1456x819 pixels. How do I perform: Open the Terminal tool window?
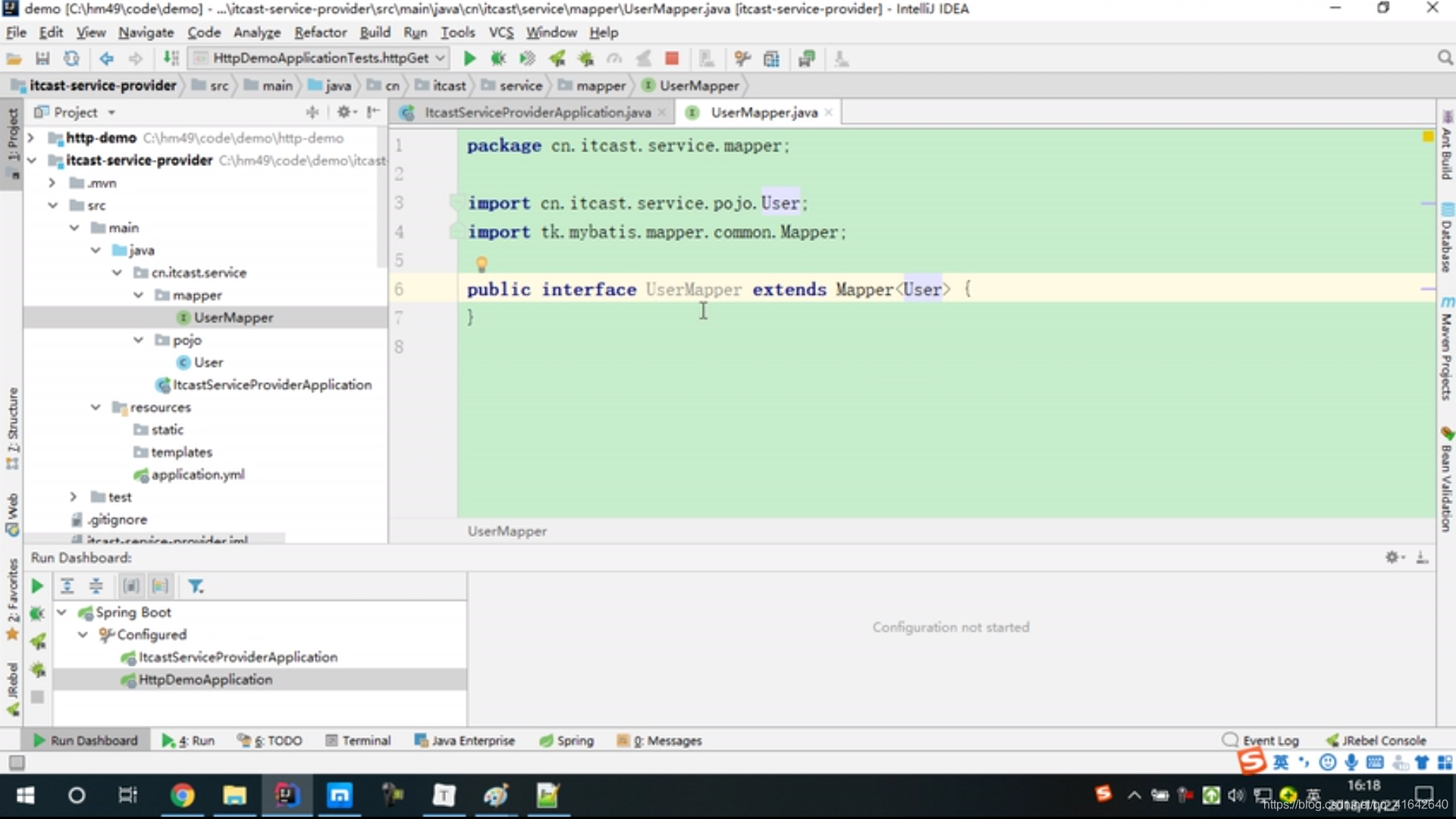tap(358, 740)
